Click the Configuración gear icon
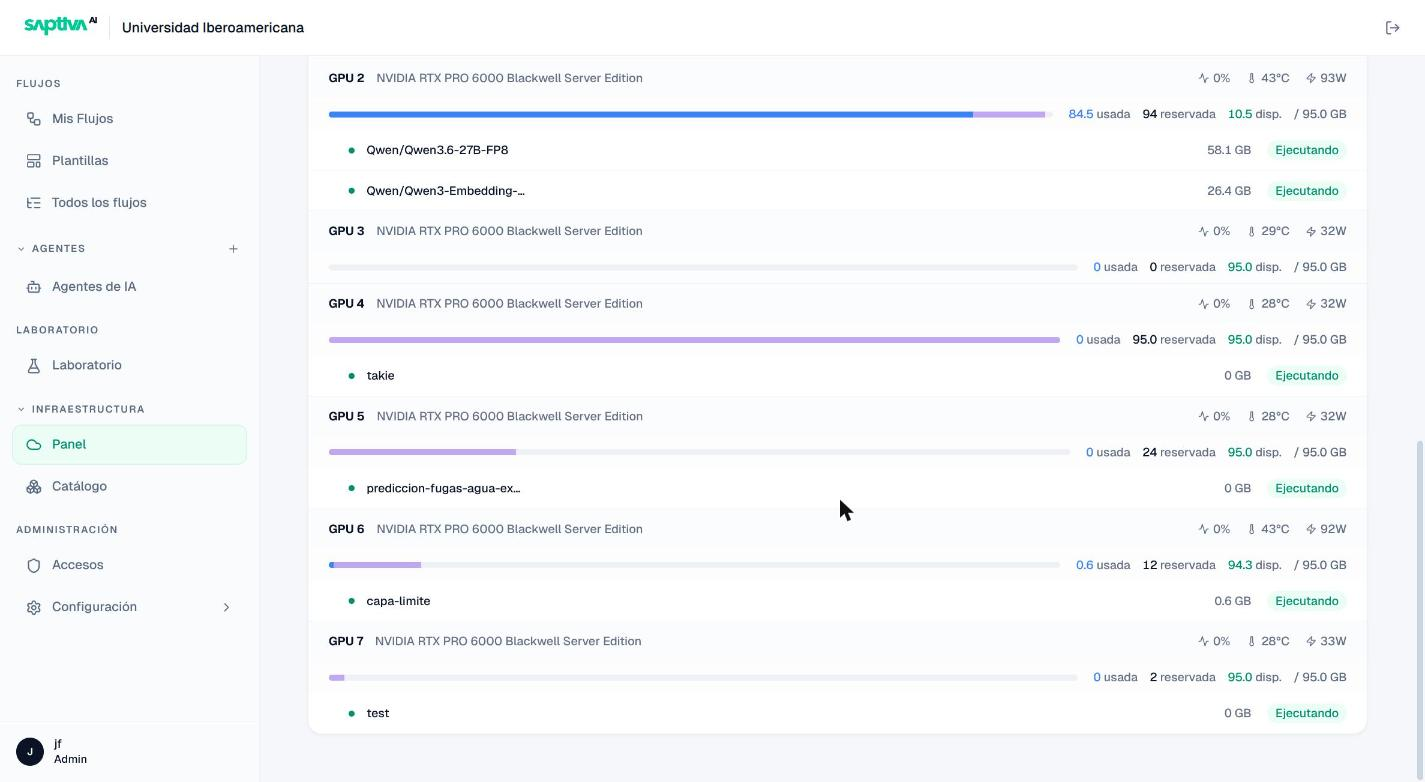Image resolution: width=1425 pixels, height=782 pixels. click(34, 608)
